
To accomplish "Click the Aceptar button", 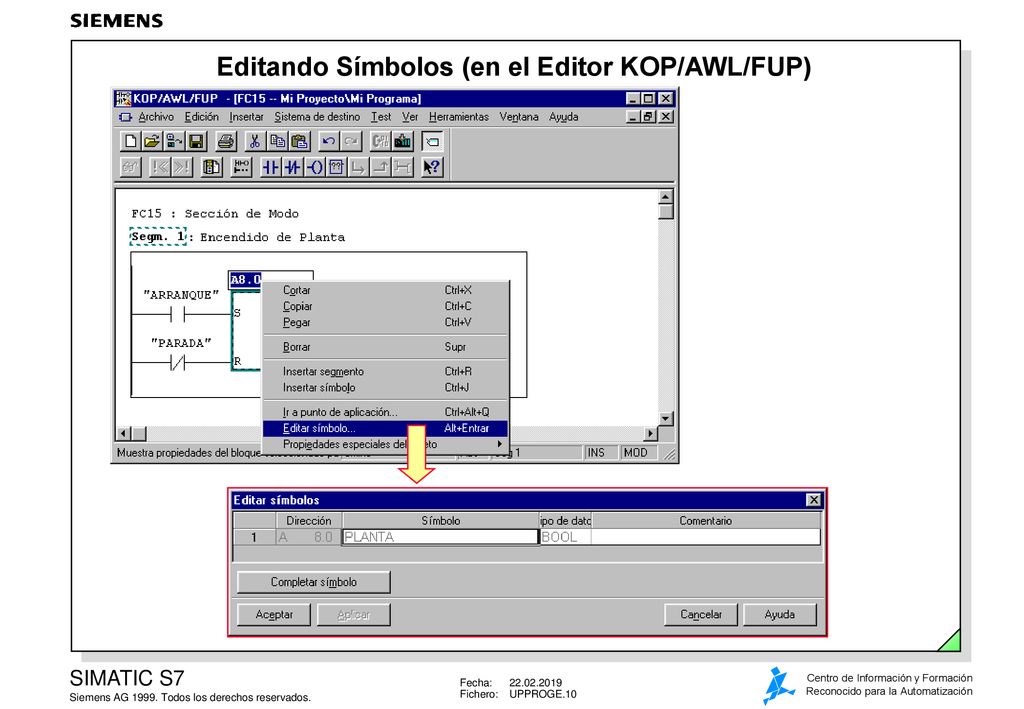I will coord(274,614).
